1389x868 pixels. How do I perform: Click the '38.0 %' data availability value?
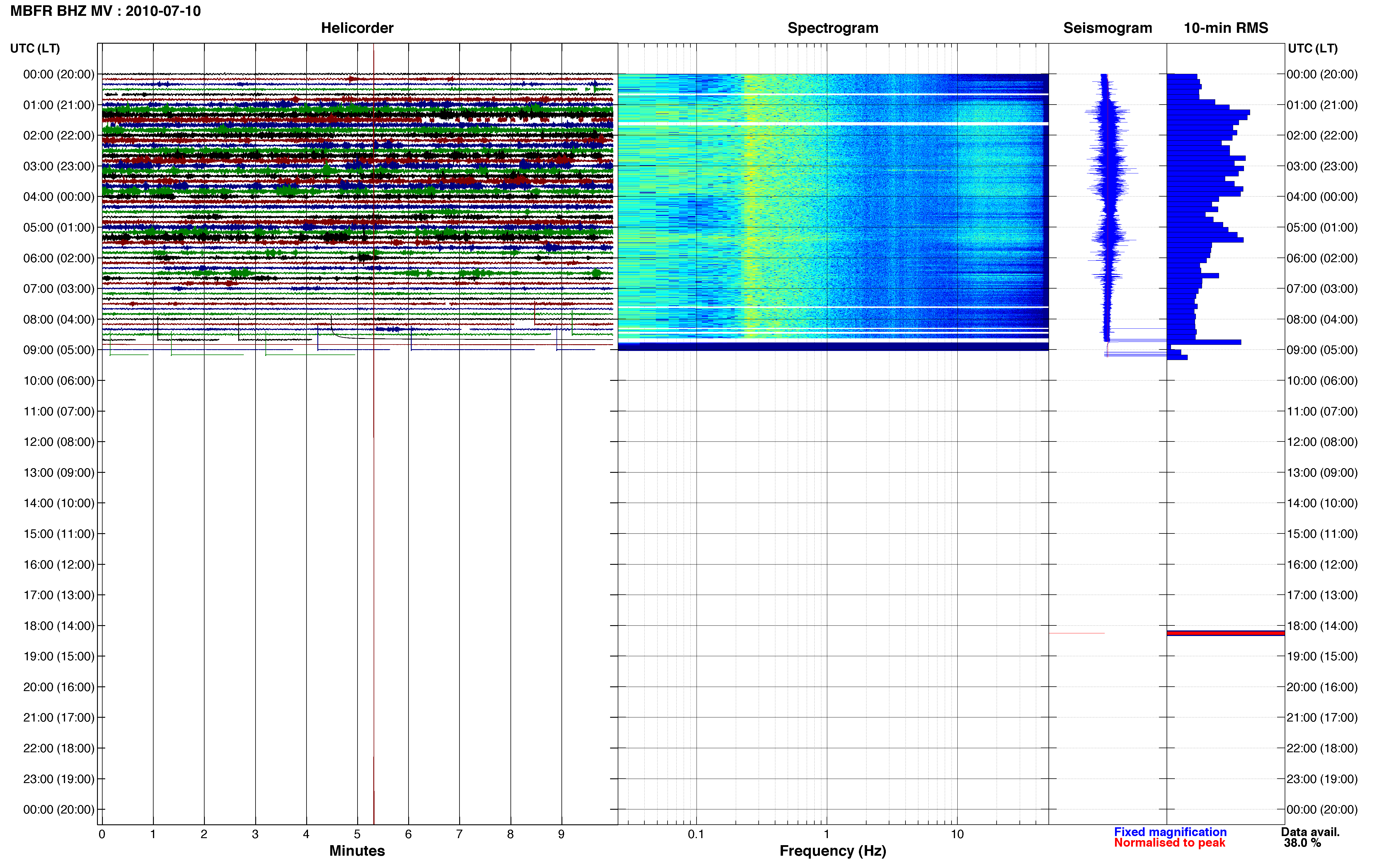(x=1302, y=843)
